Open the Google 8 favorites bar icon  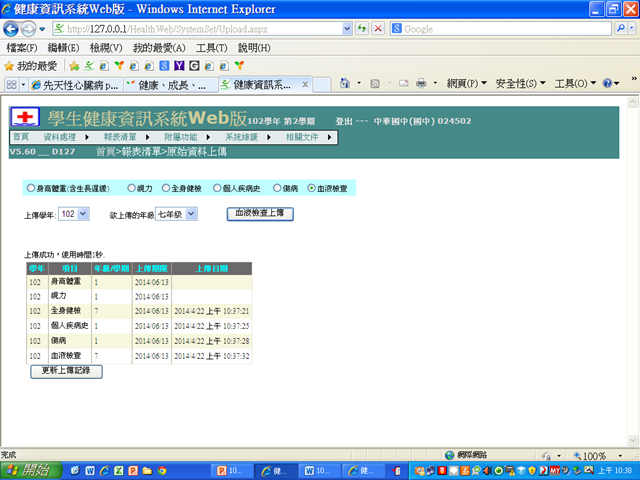pyautogui.click(x=164, y=66)
